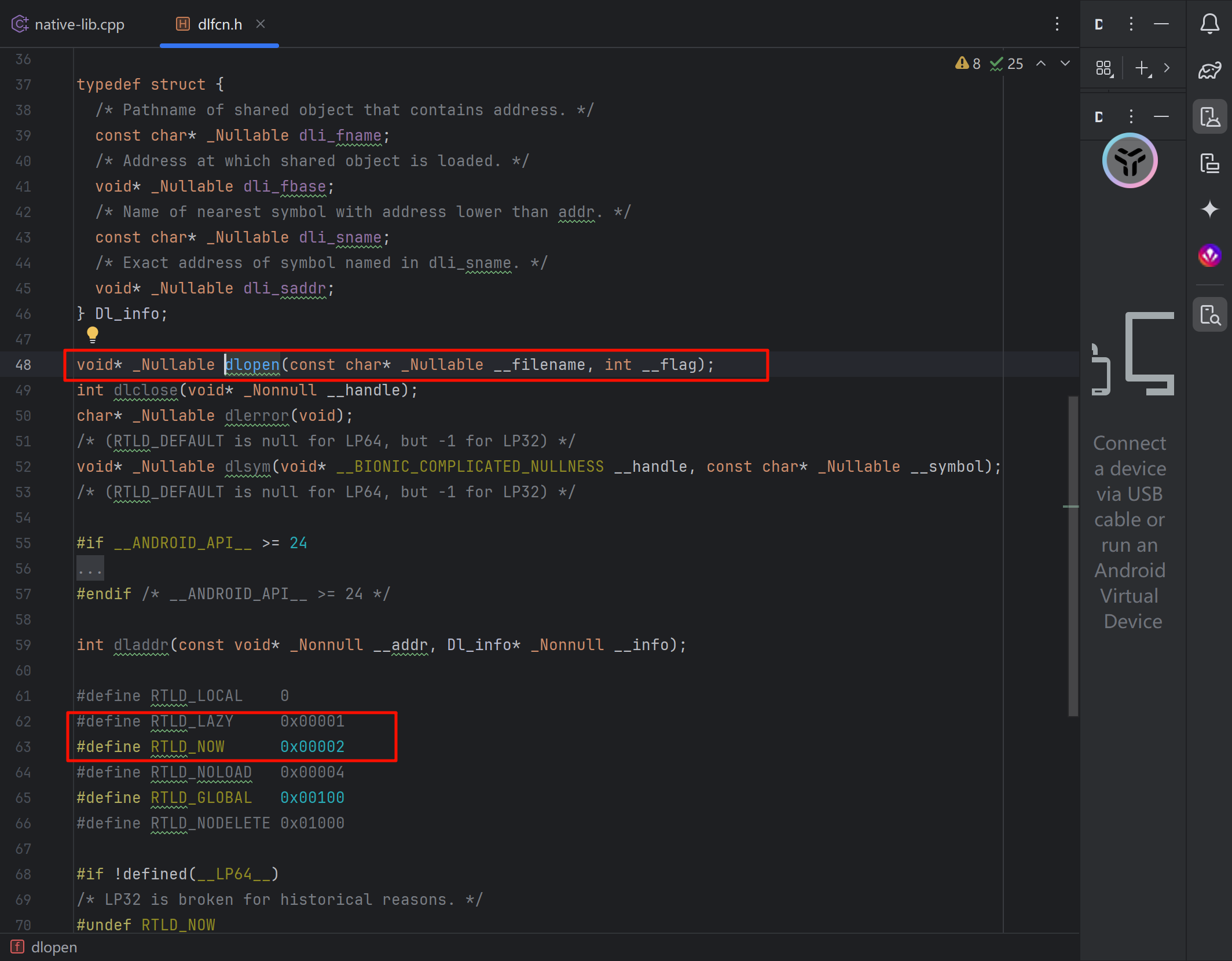Open the add device plus dropdown
Screen dimensions: 1232x961
point(1143,68)
